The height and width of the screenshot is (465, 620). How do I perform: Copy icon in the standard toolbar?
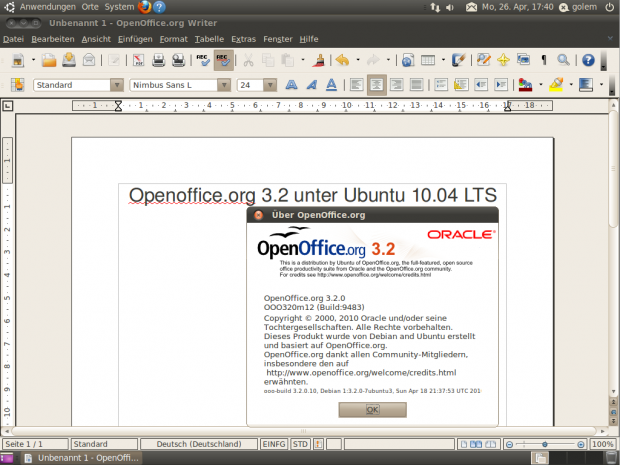pos(268,60)
